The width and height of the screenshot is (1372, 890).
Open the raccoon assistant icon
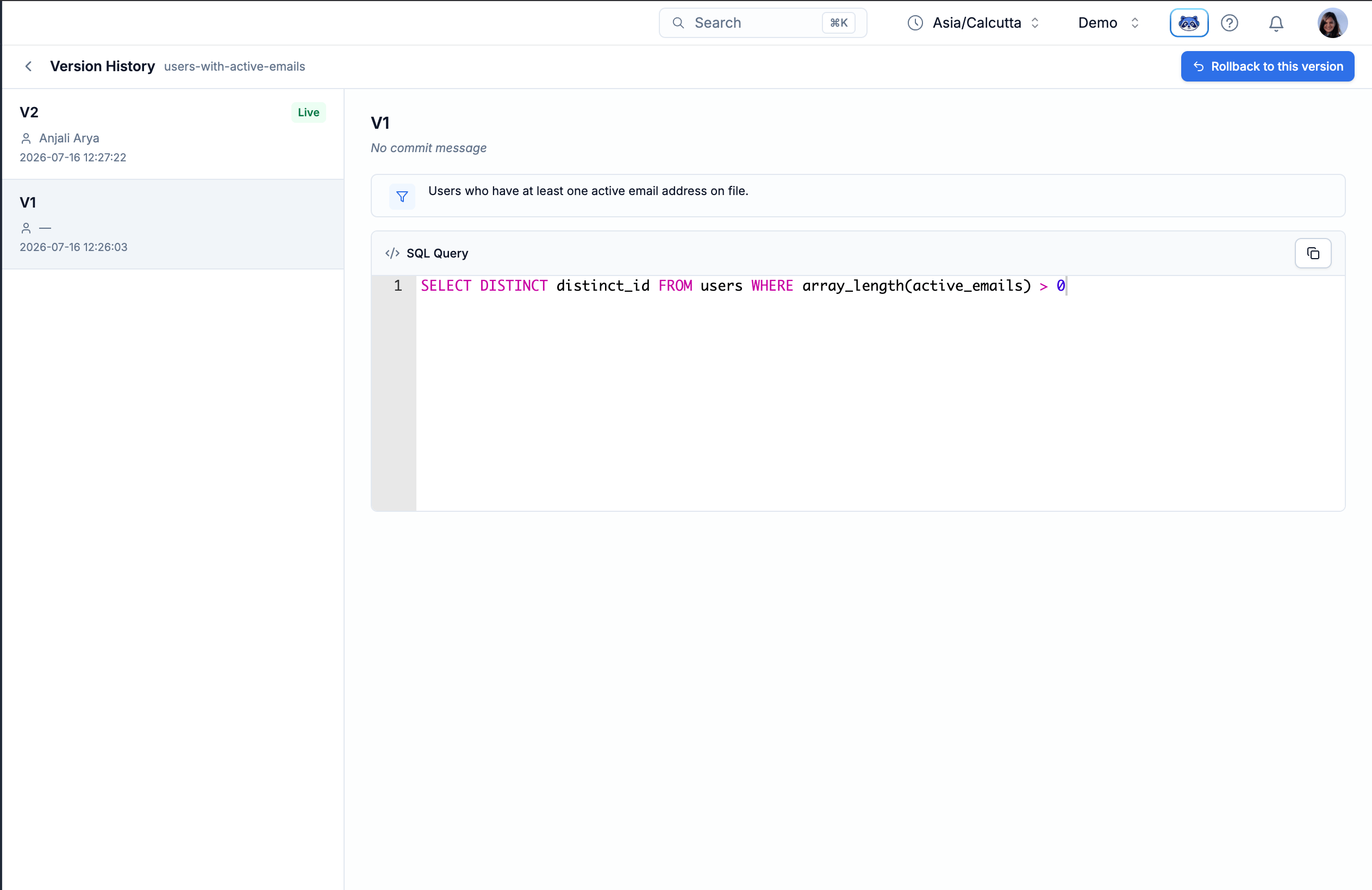[x=1189, y=23]
